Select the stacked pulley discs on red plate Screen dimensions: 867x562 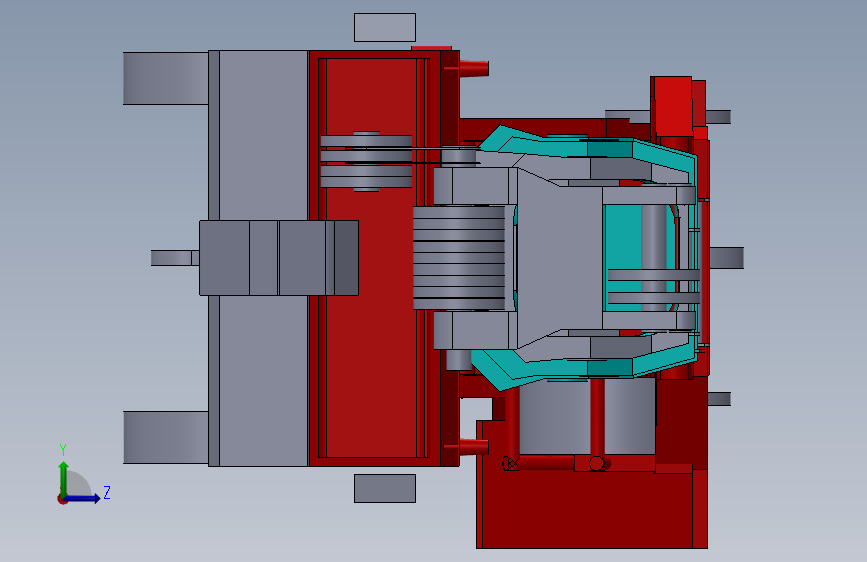(366, 161)
